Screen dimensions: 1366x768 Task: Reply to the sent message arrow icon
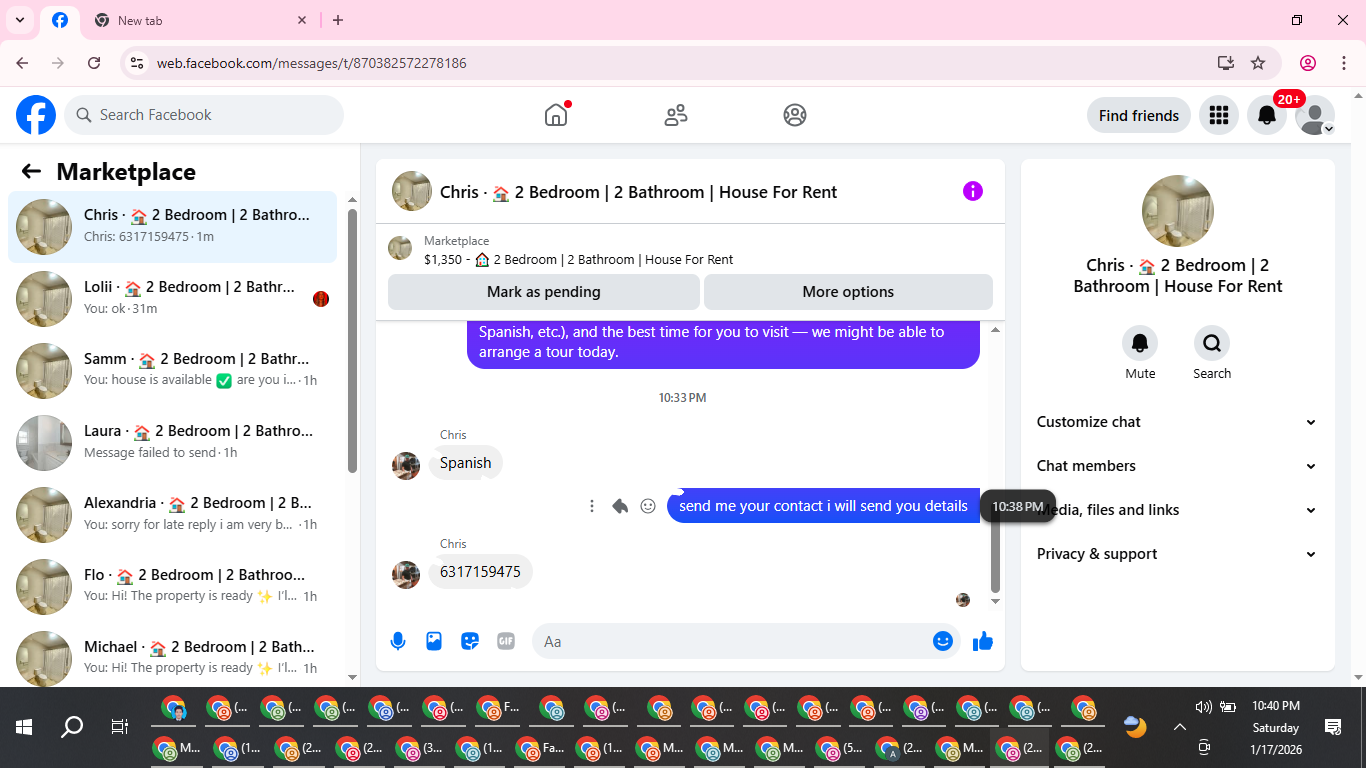[x=620, y=506]
